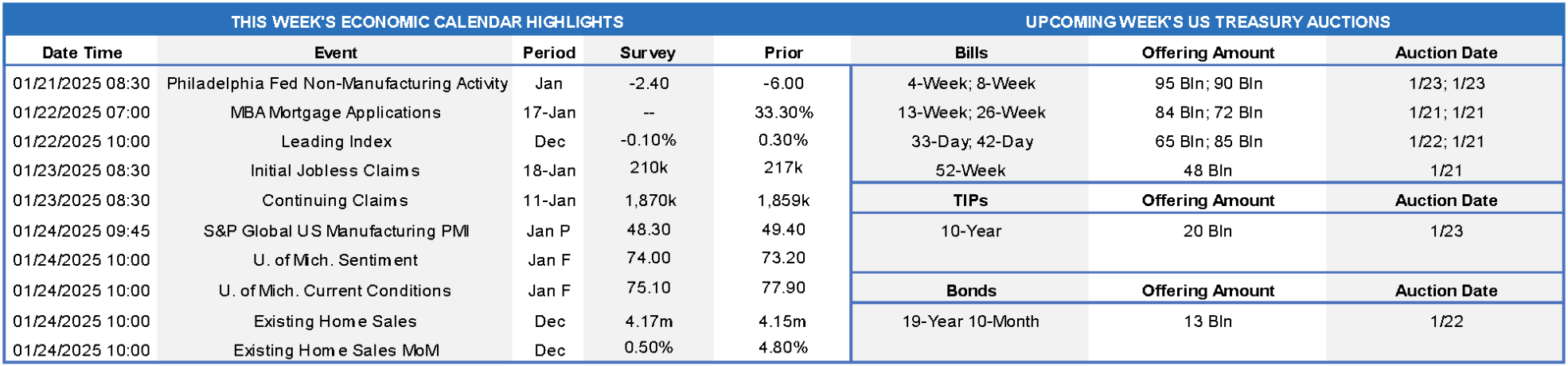Viewport: 1568px width, 366px height.
Task: Click This Week's Economic Calendar Highlights title
Action: (427, 21)
